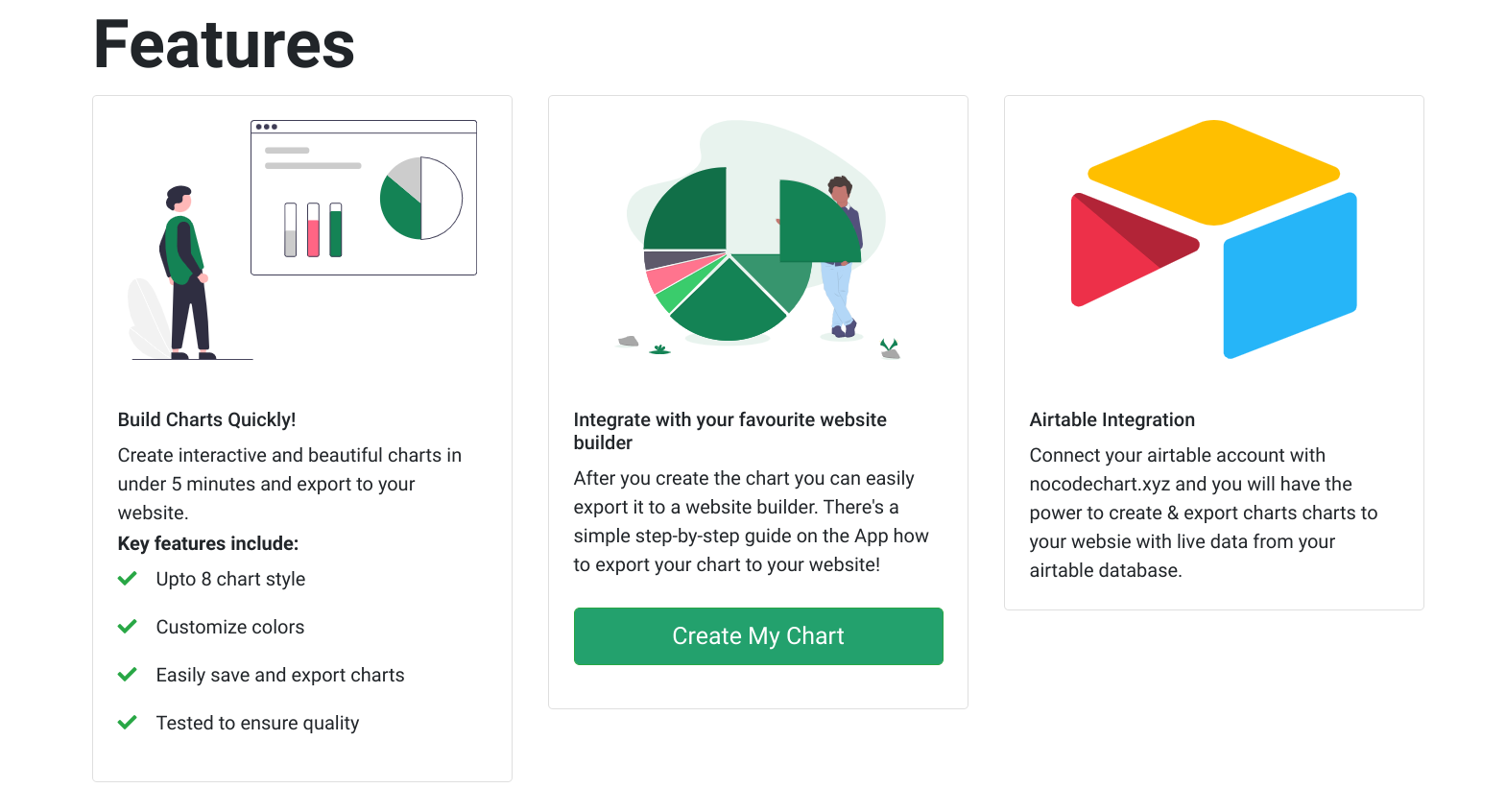Click the checkmark beside Upto 8 chart style

(127, 579)
